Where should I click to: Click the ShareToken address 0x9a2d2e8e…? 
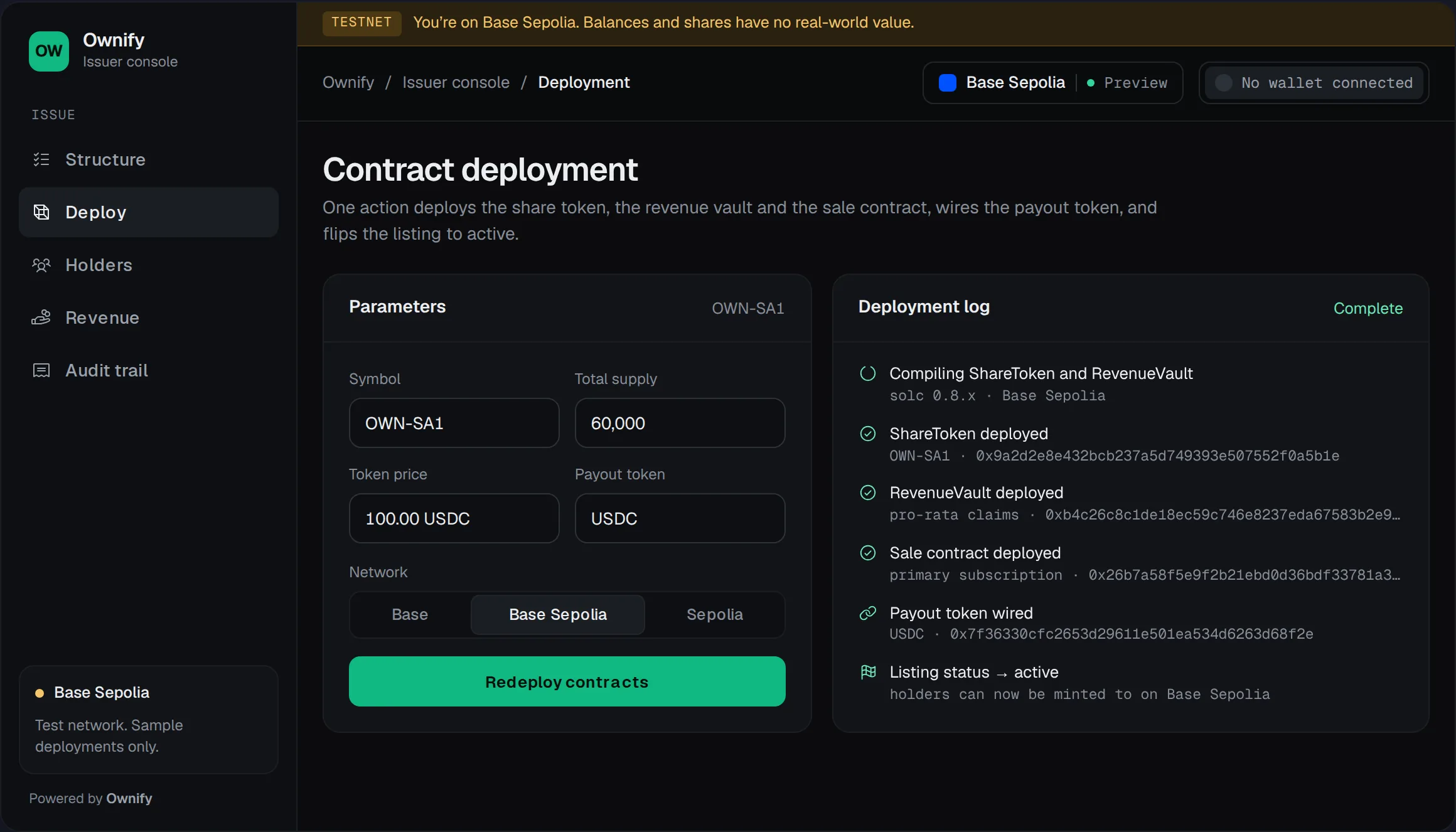(x=1157, y=456)
